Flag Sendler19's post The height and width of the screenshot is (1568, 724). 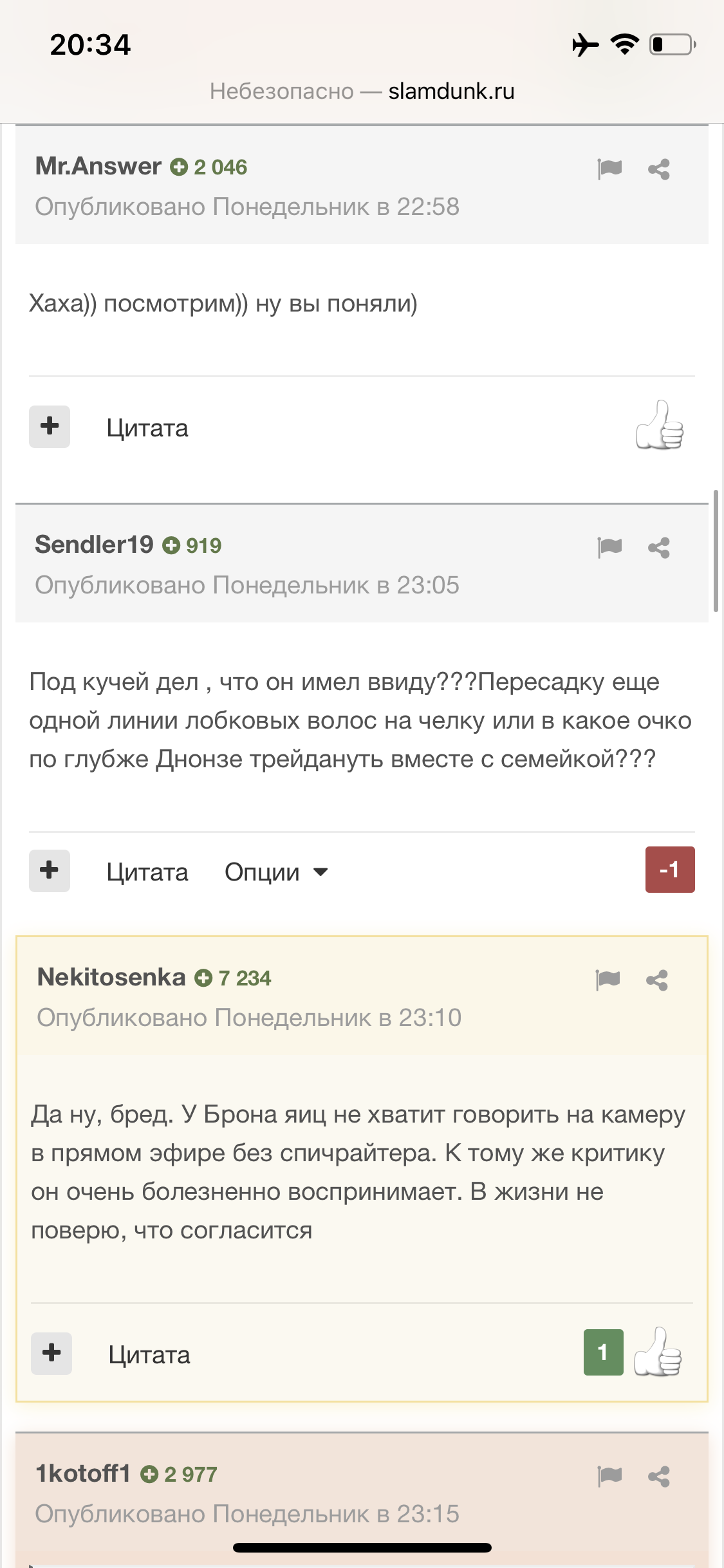point(609,547)
